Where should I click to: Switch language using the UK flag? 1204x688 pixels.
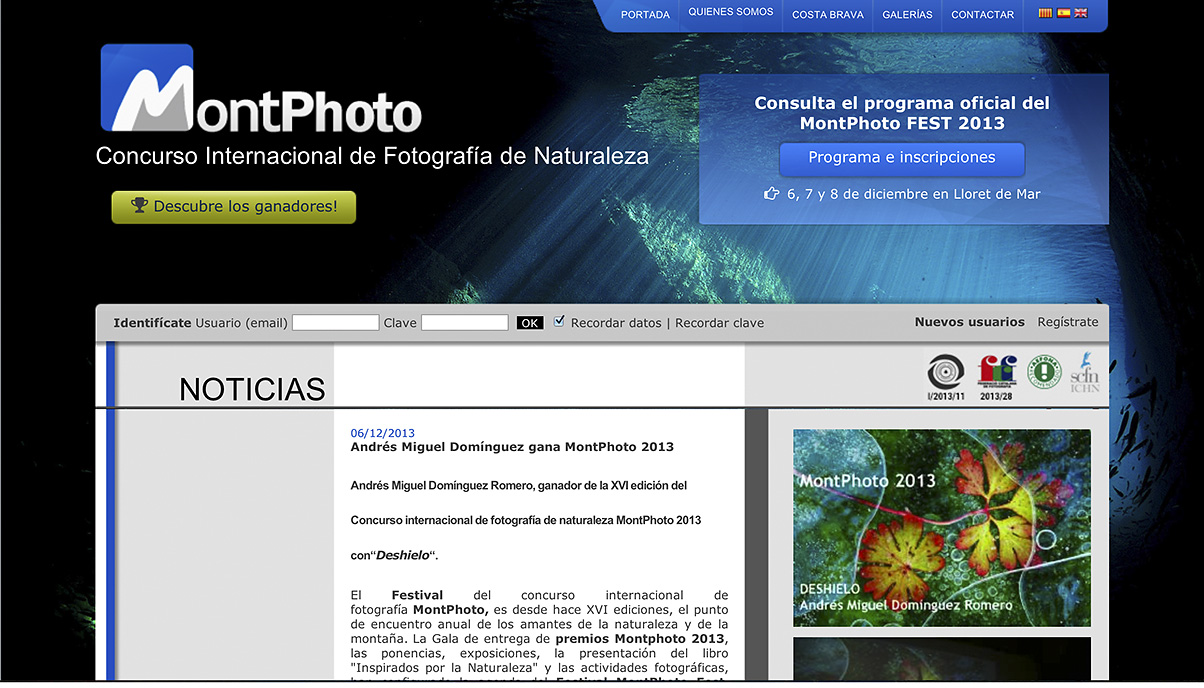pos(1081,13)
